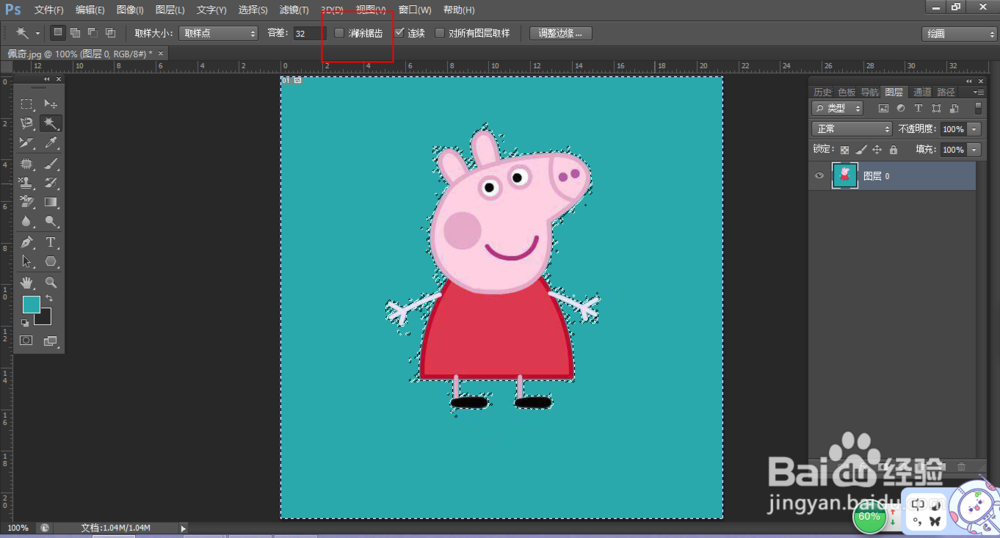Switch to the 路径 paths tab
The width and height of the screenshot is (1000, 538).
coord(946,92)
